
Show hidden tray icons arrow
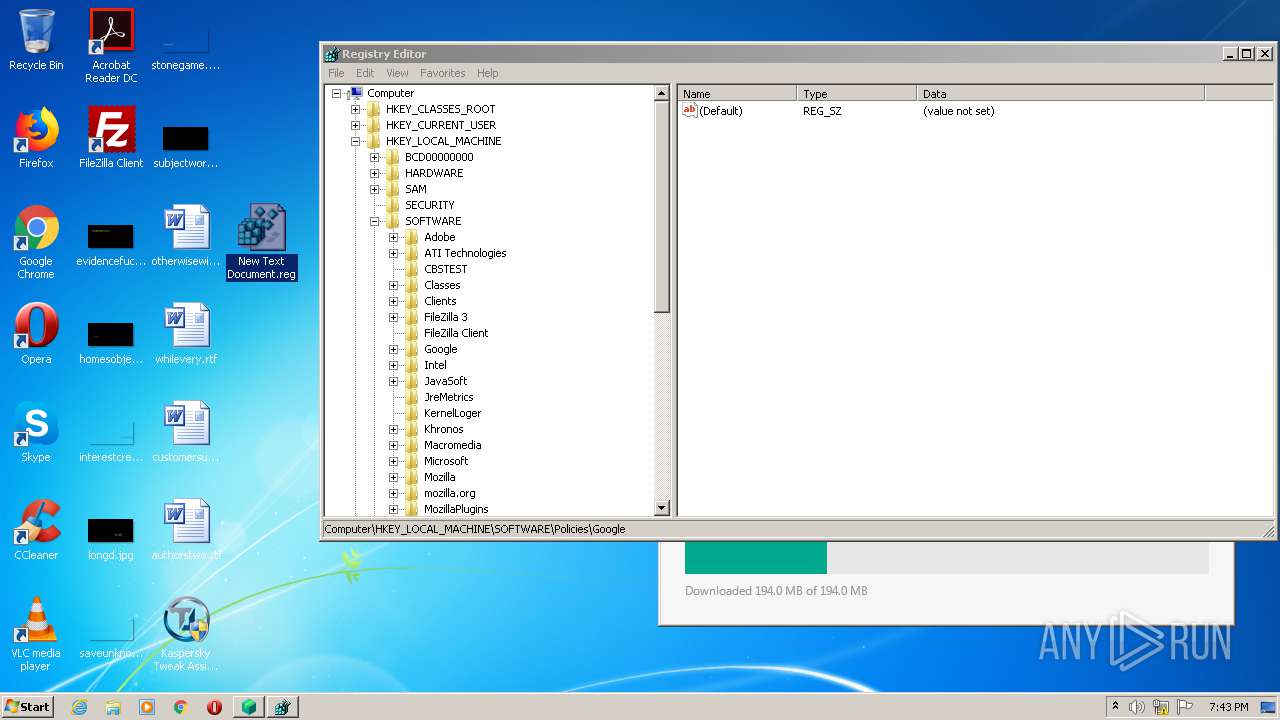coord(1116,707)
